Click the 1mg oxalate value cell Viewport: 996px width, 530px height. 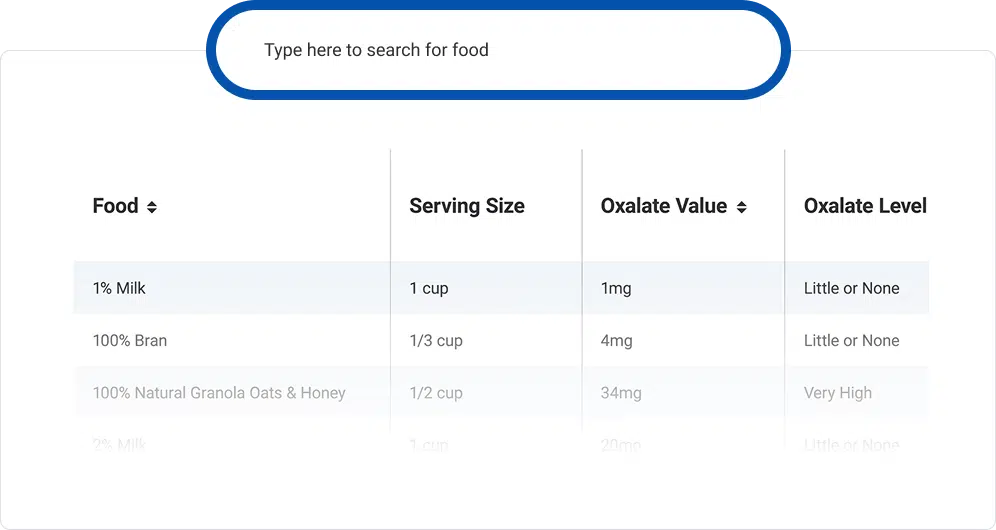(616, 289)
